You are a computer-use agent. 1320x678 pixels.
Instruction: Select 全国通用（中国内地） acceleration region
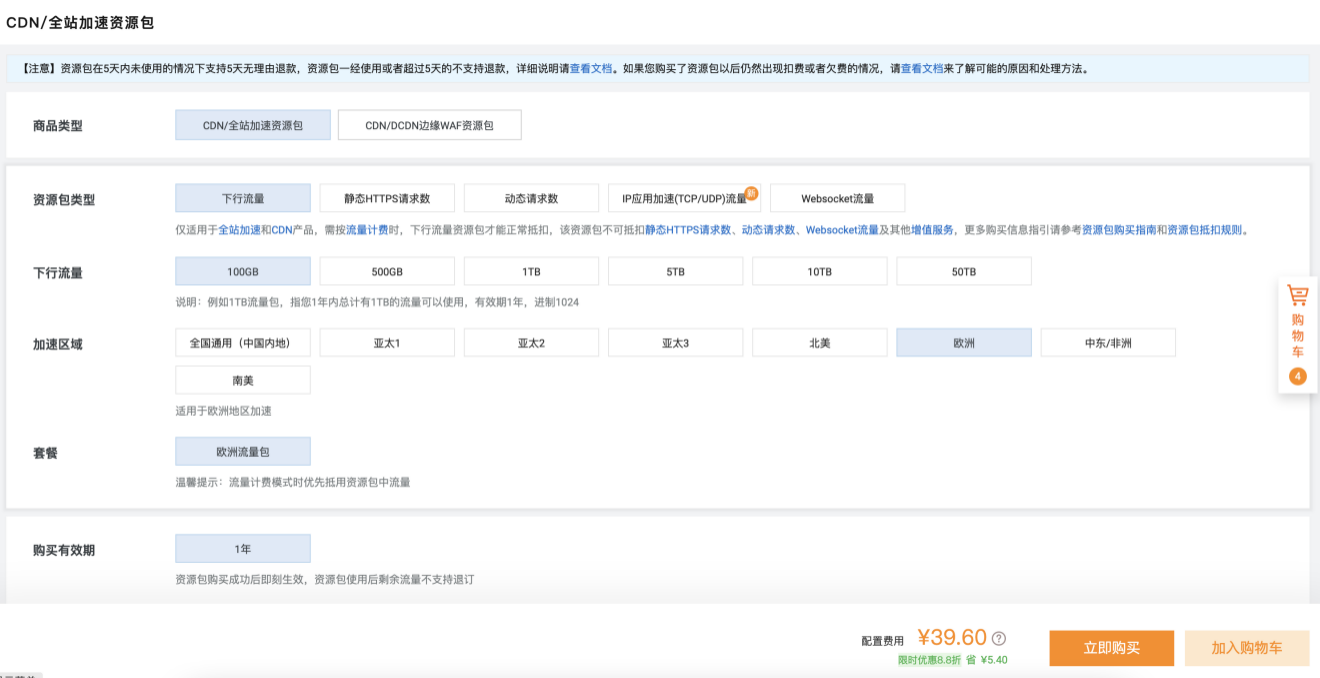coord(242,343)
